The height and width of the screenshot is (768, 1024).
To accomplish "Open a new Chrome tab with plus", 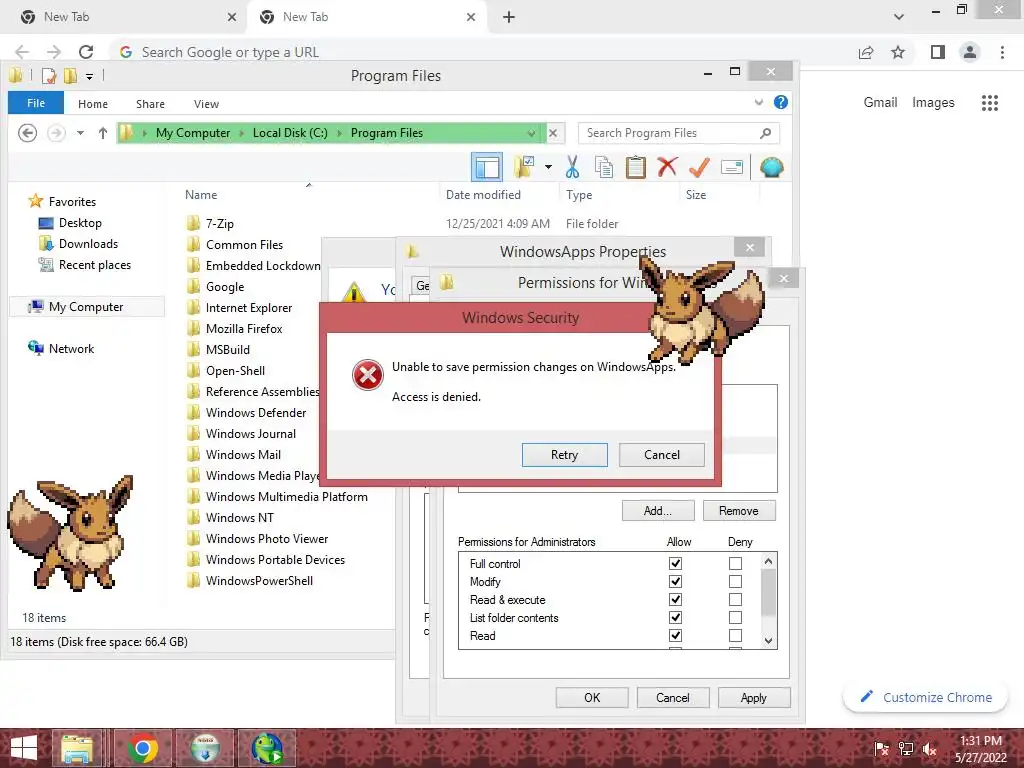I will 509,17.
